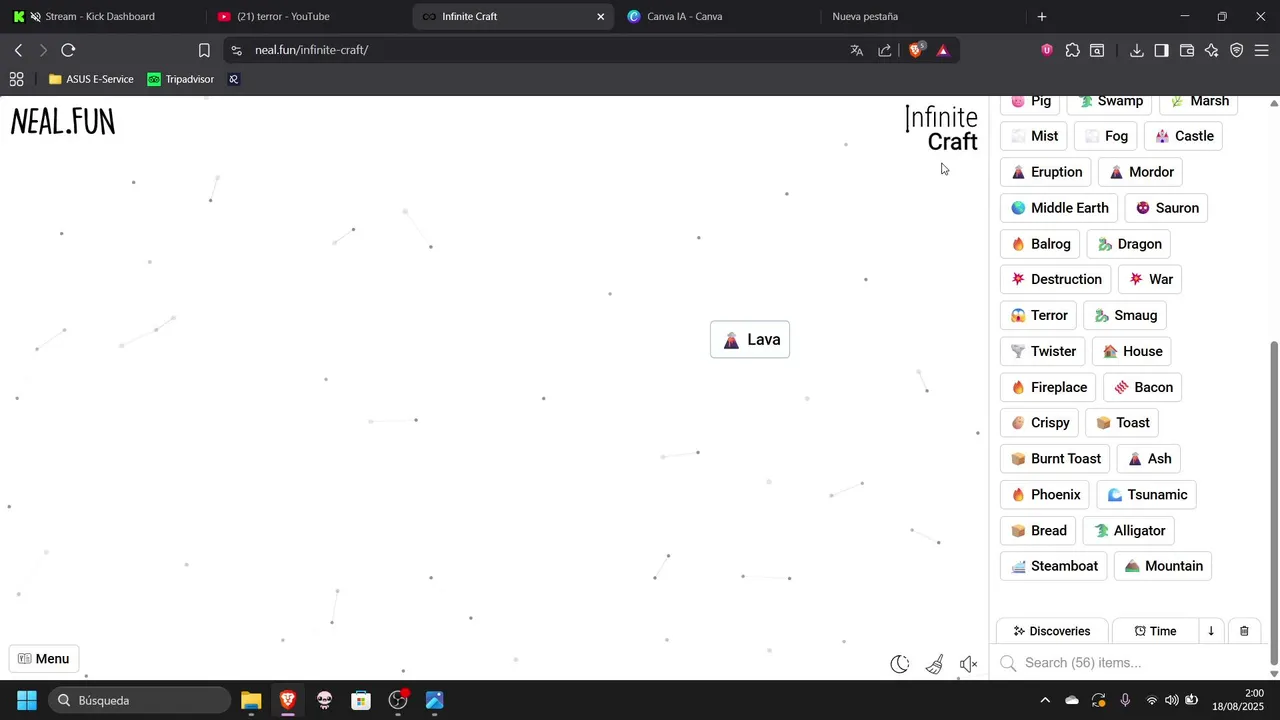Select the House element
Screen dimensions: 1280x720
point(1133,351)
